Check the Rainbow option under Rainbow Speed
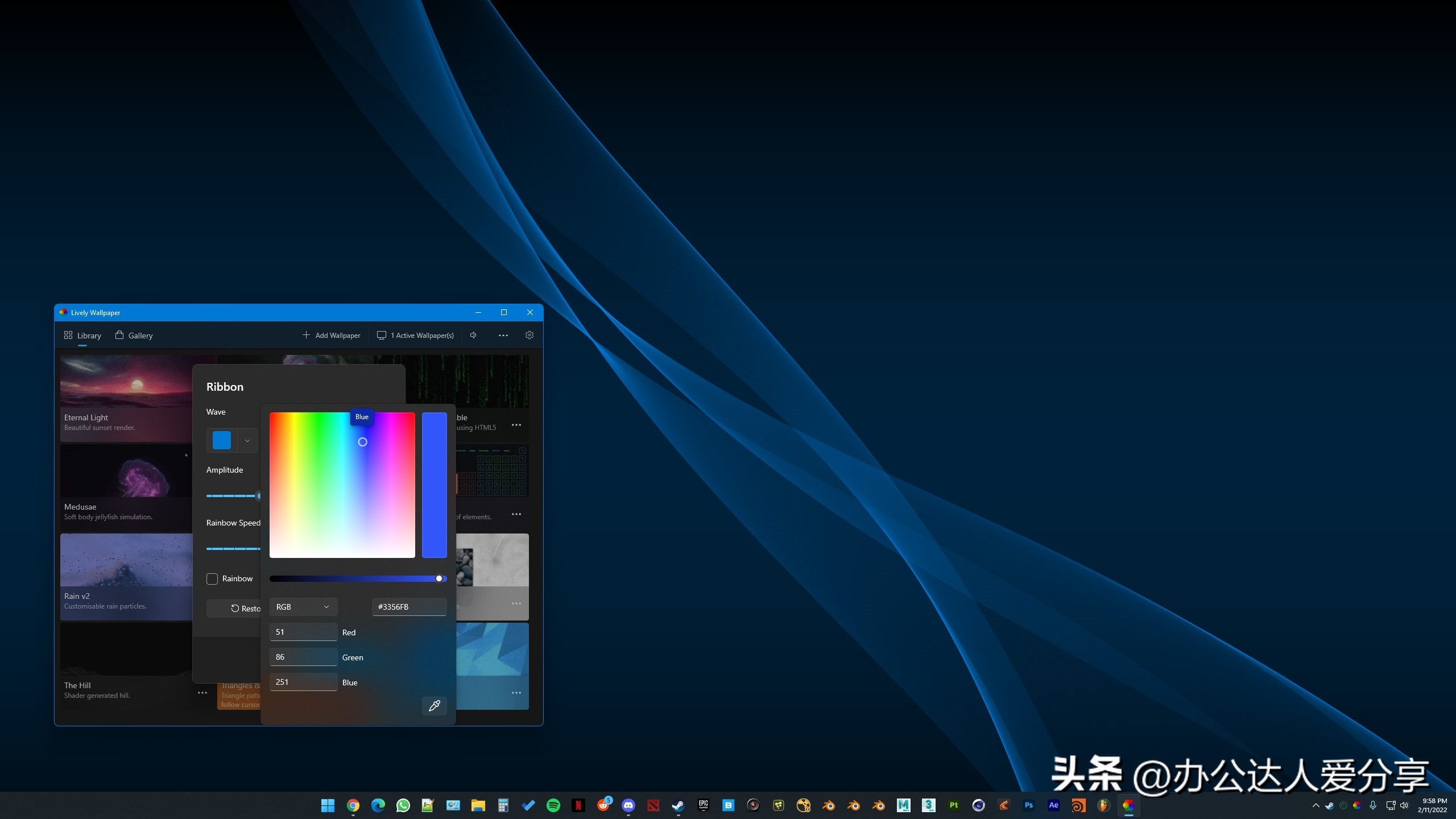This screenshot has width=1456, height=819. click(212, 578)
